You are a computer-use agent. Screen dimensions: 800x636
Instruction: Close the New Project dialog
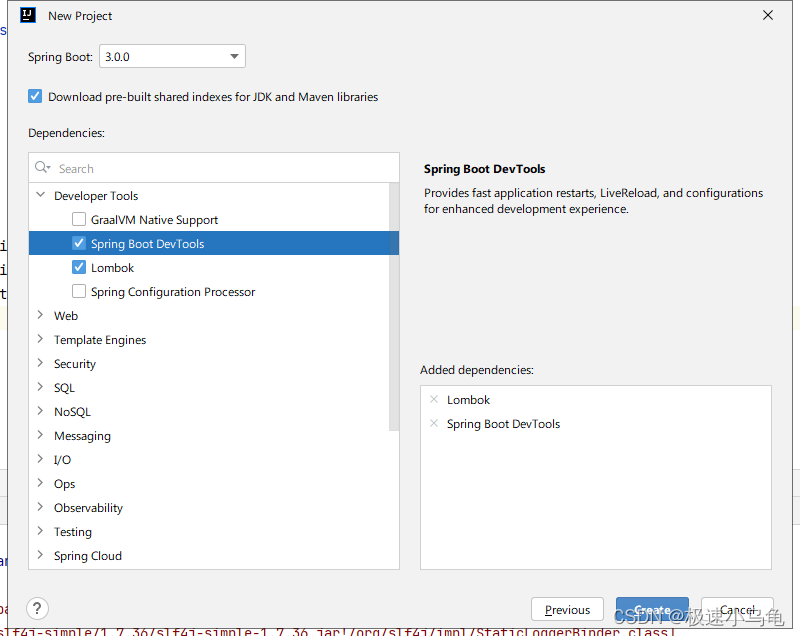(768, 15)
